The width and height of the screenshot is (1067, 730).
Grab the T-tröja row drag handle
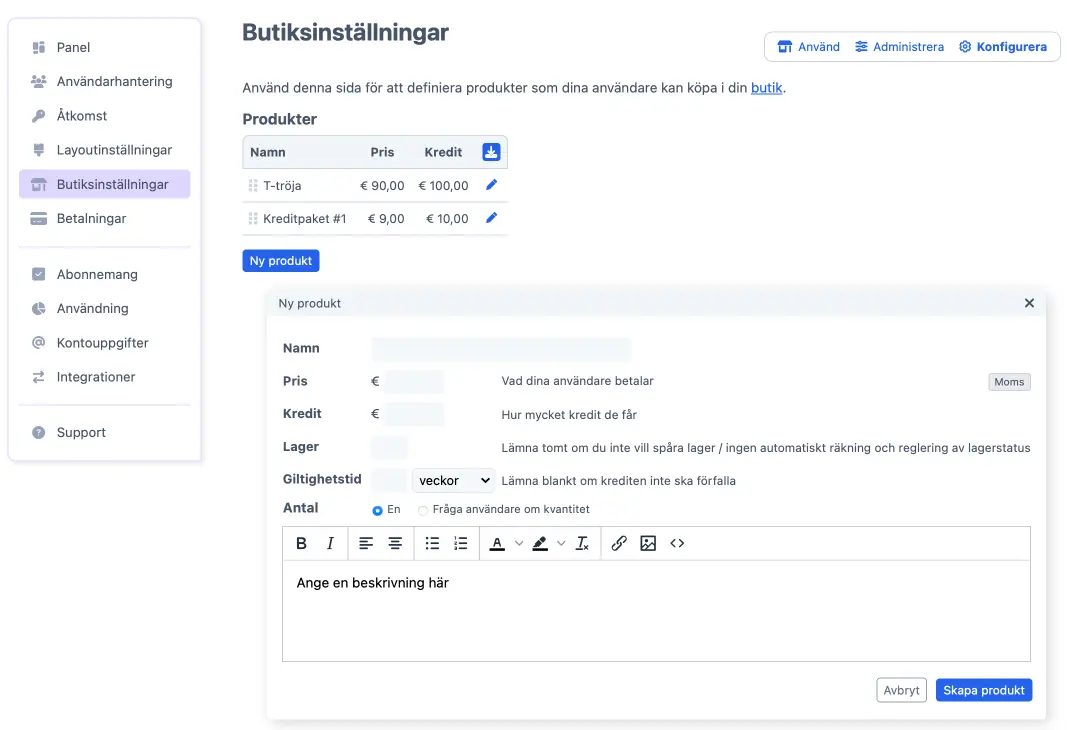[x=253, y=185]
